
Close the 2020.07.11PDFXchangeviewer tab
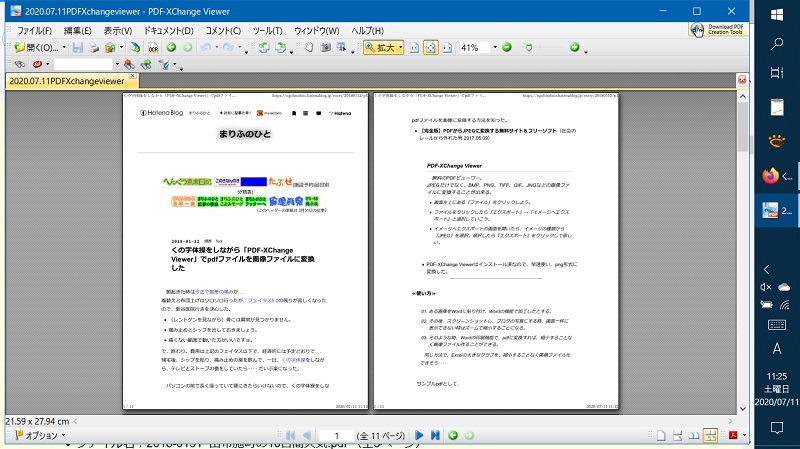[x=132, y=76]
